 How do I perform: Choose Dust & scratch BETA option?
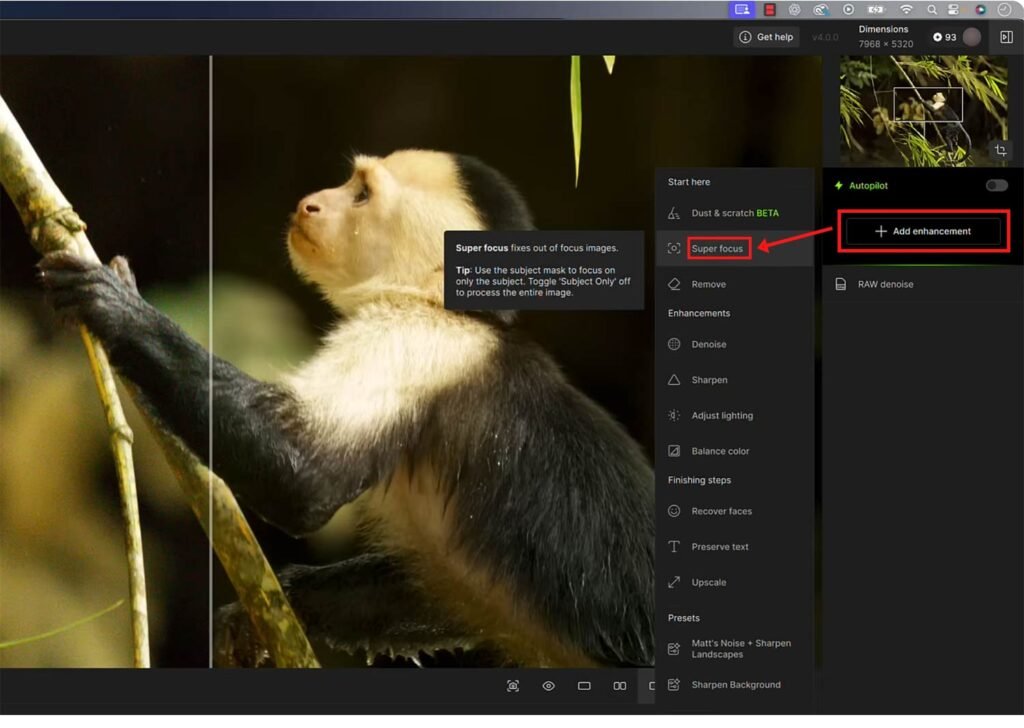734,213
